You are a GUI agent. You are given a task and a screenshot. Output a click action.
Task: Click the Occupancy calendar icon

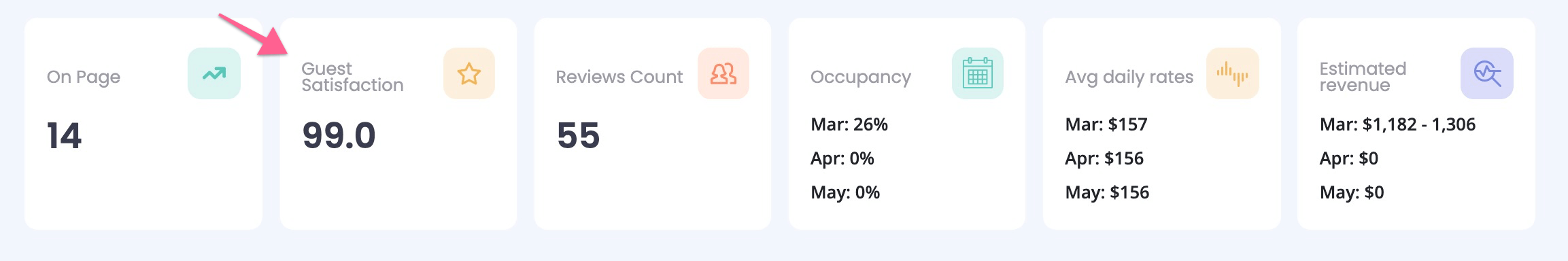[x=978, y=73]
